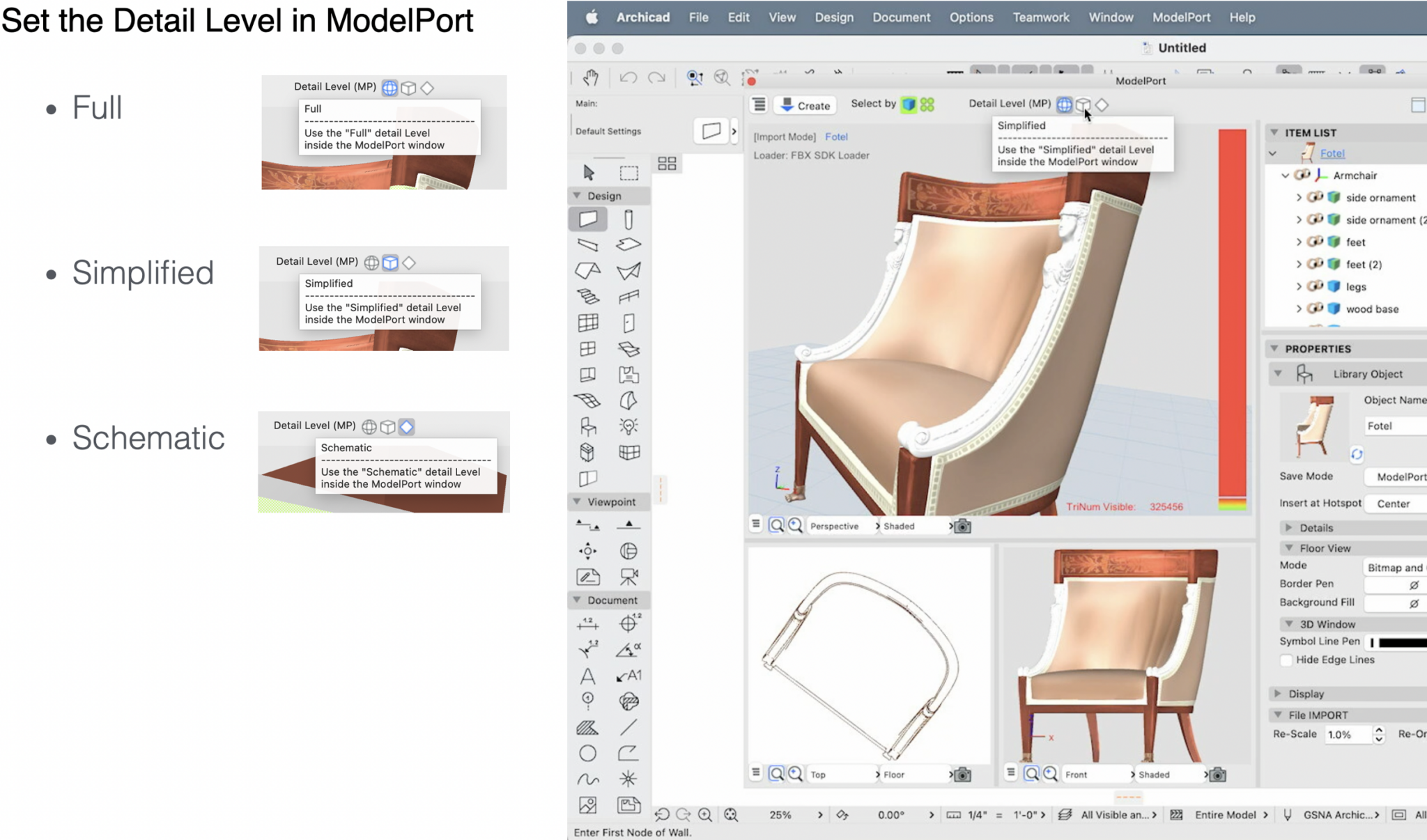This screenshot has height=840, width=1427.
Task: Take a snapshot of the Perspective view
Action: coord(963,526)
